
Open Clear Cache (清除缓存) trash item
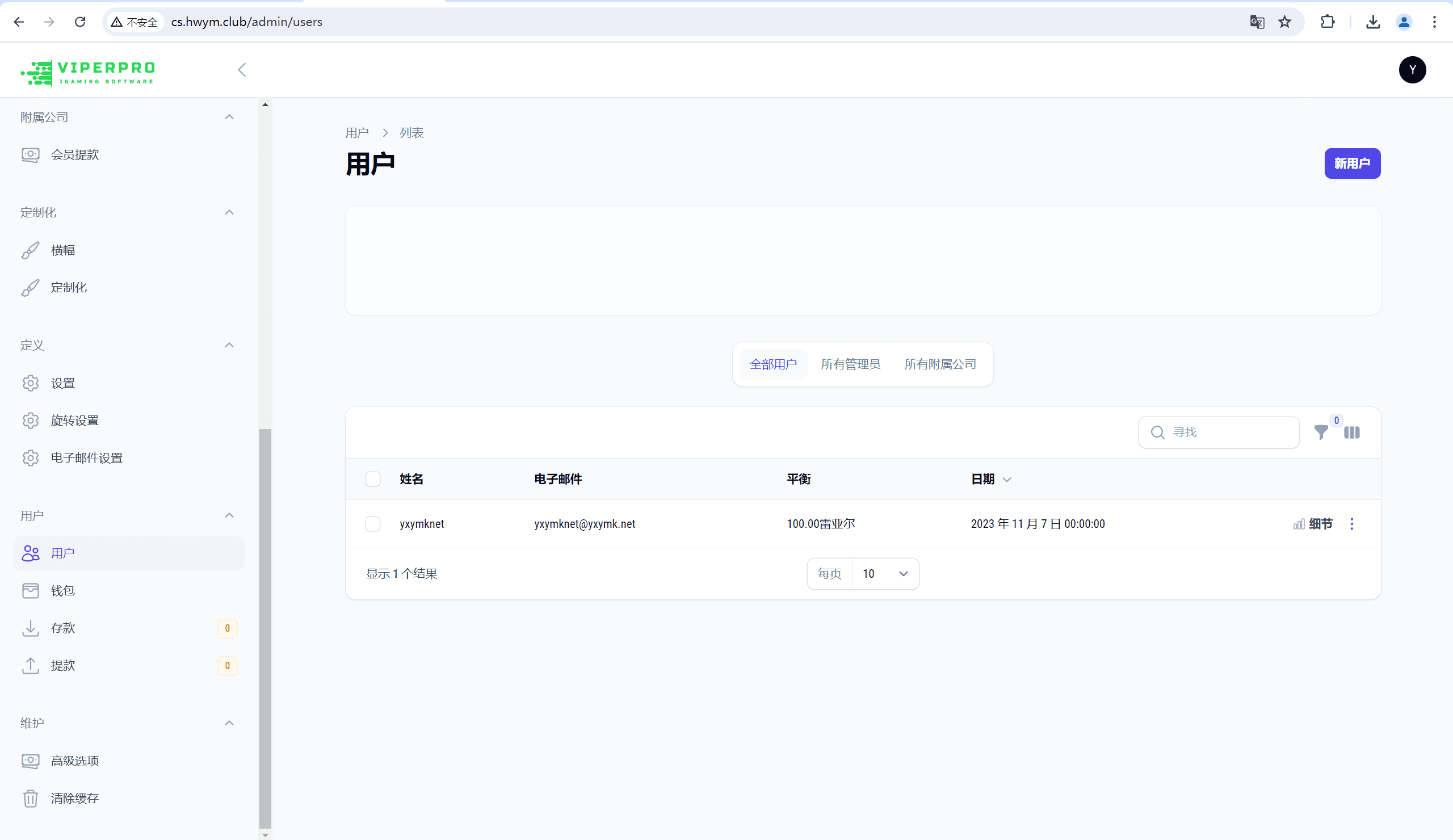point(74,798)
